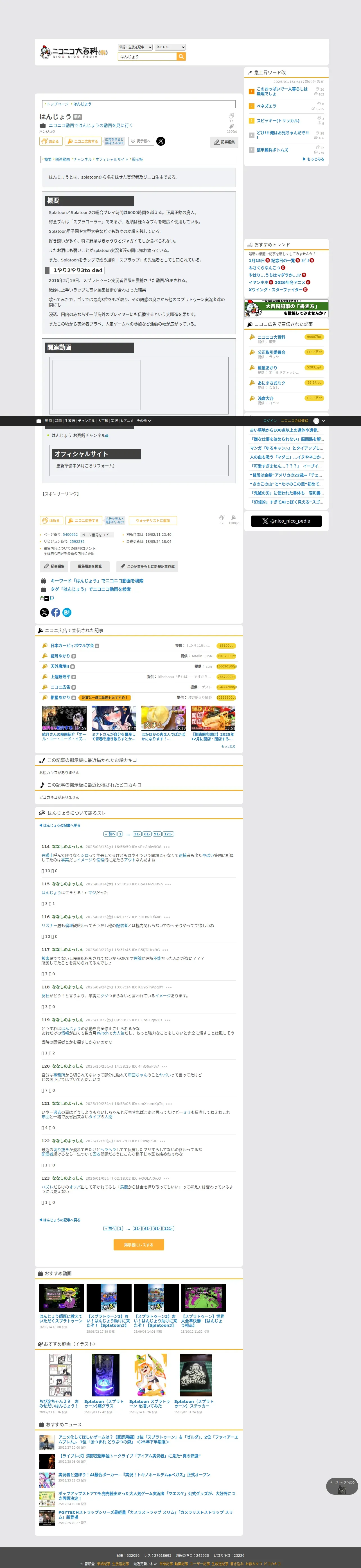
Task: Search videos by キーワード「はんじょう」 link
Action: pos(97,581)
